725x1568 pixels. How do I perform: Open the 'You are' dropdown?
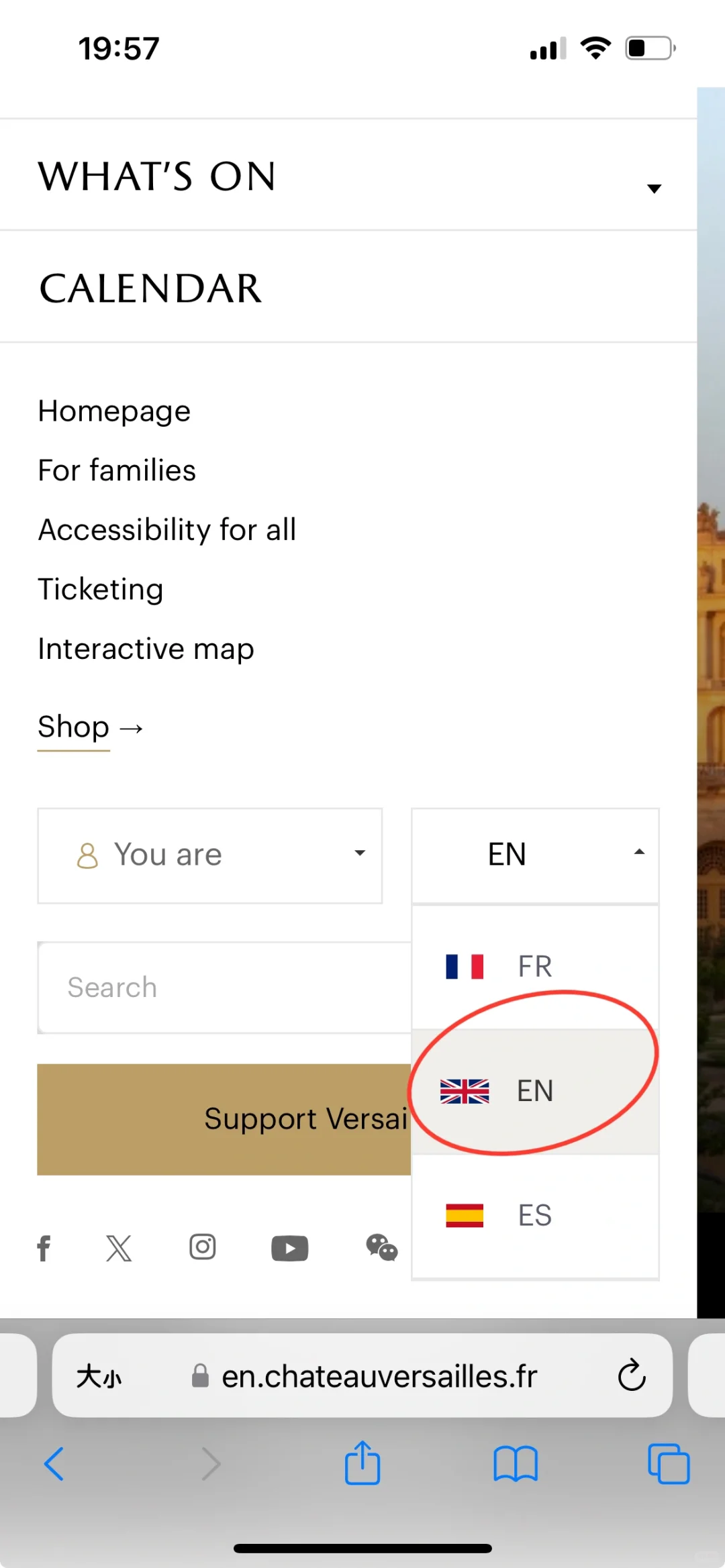tap(209, 855)
